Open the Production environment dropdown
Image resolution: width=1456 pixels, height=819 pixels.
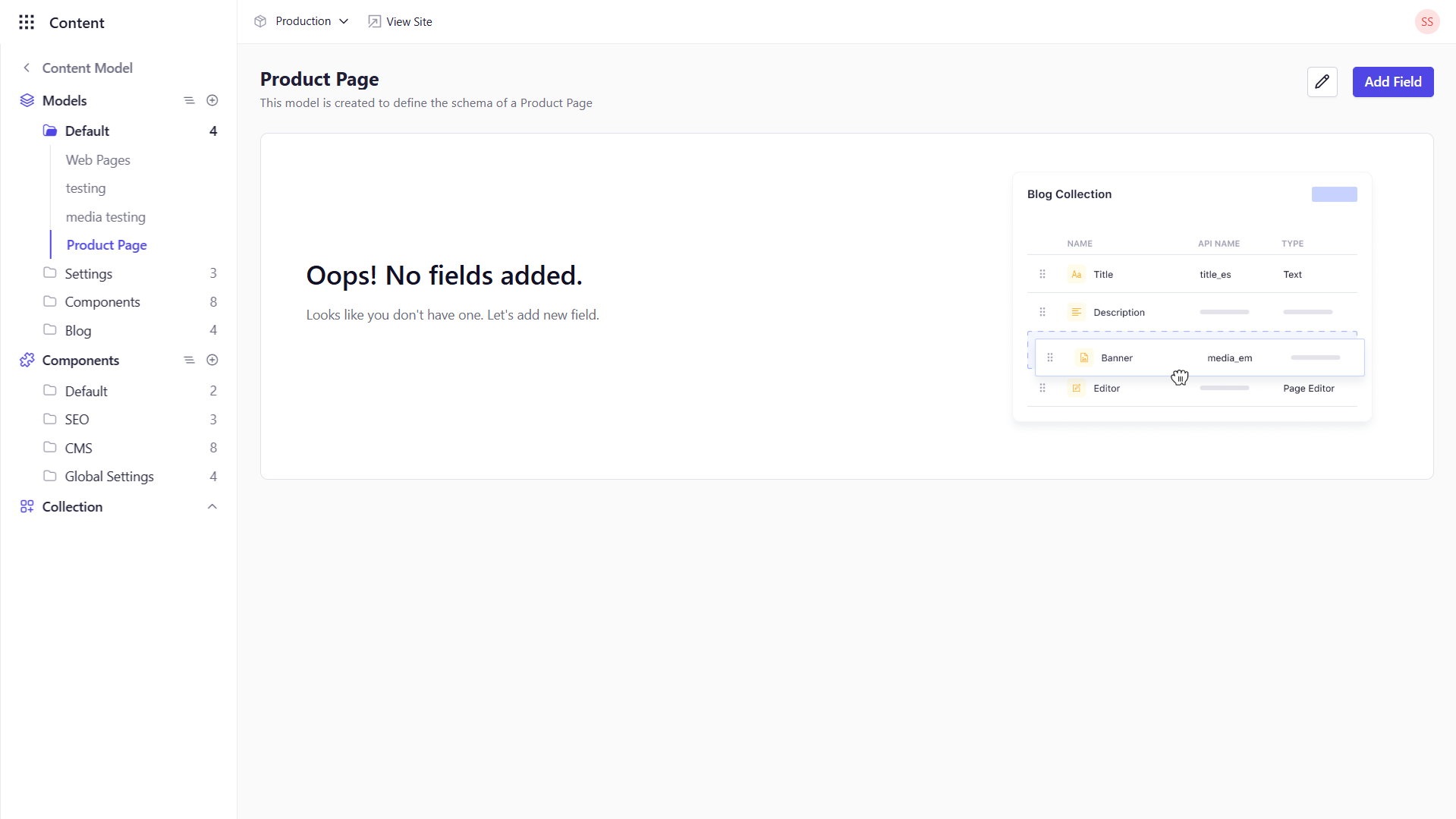[301, 21]
